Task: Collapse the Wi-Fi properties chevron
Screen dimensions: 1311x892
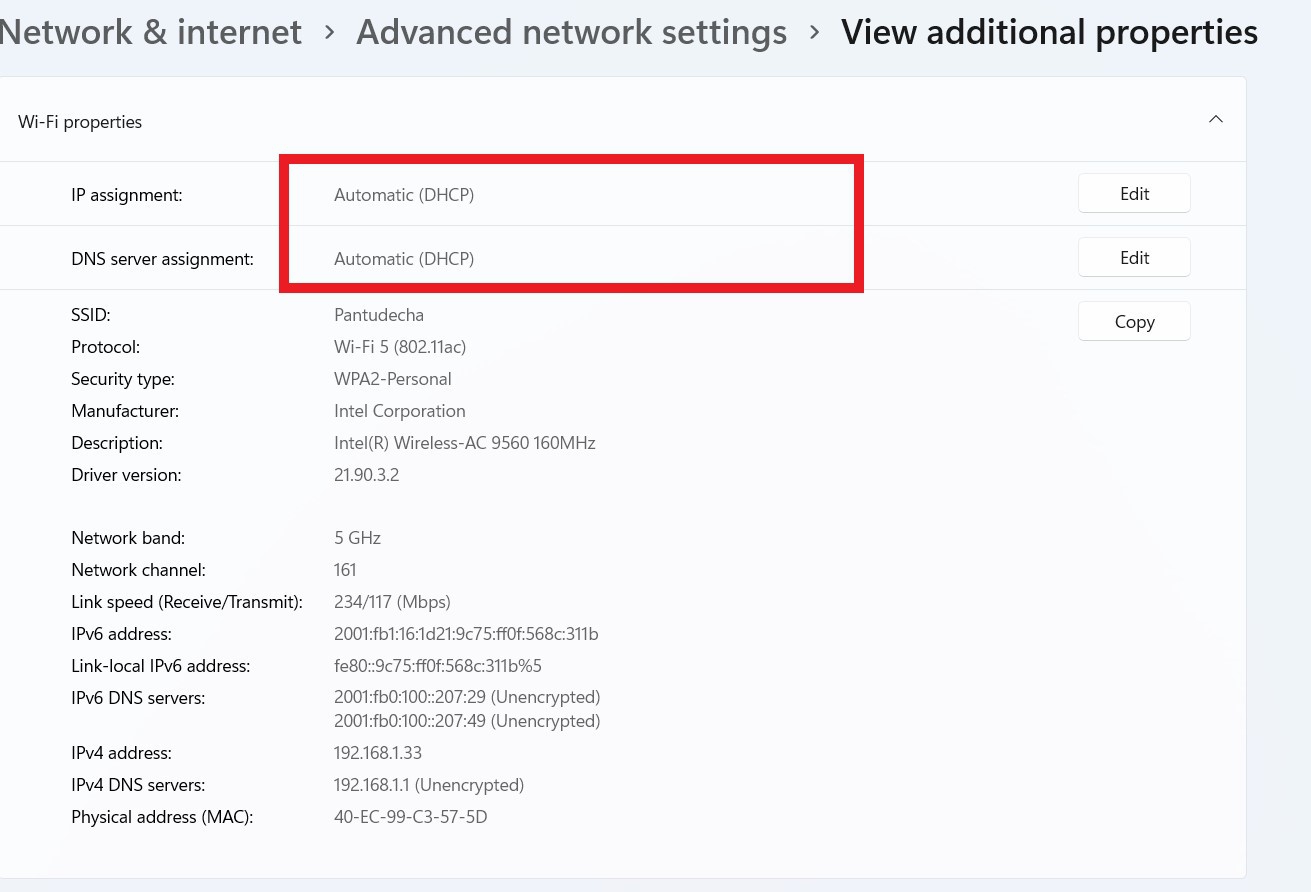Action: (x=1216, y=120)
